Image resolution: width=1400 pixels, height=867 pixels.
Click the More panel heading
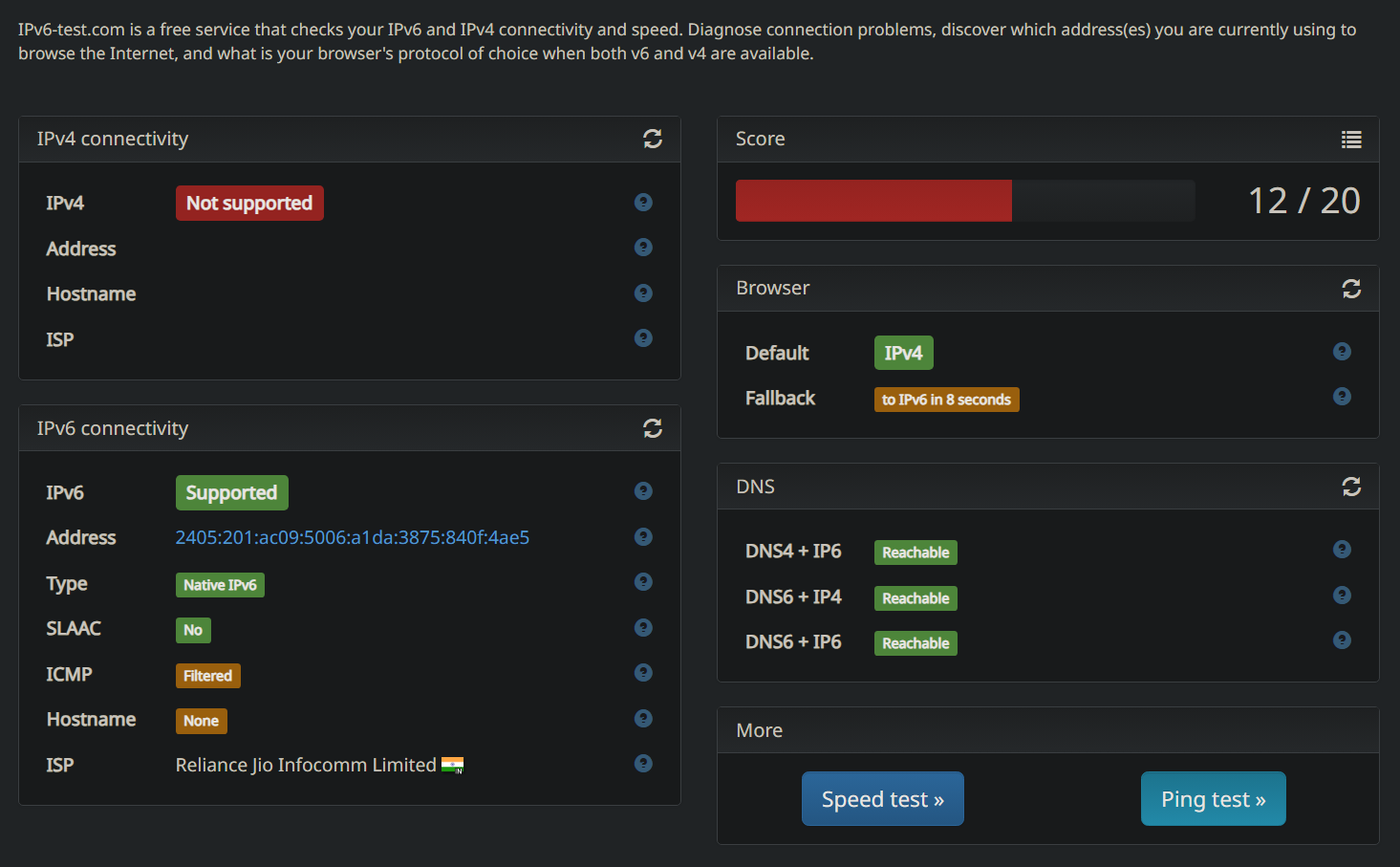coord(760,730)
